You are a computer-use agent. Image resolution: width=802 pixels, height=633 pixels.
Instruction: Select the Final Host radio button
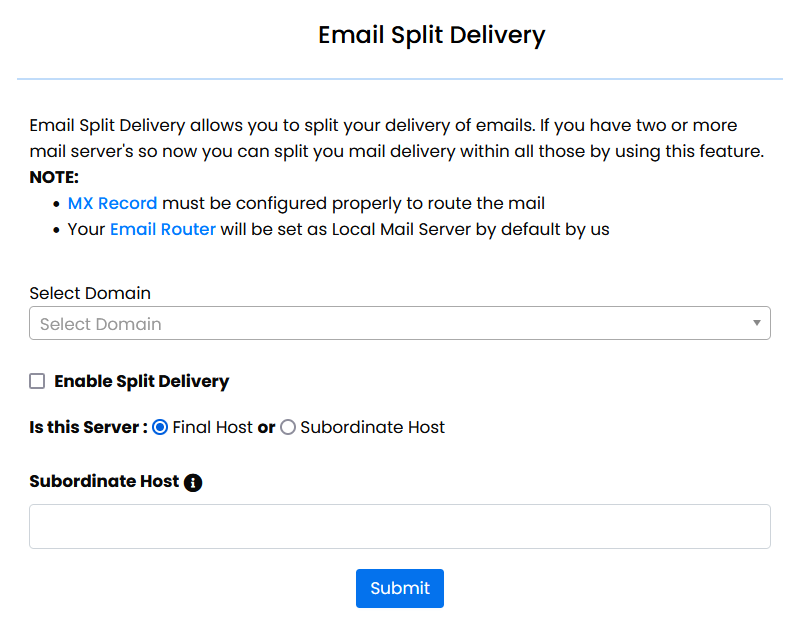[160, 427]
